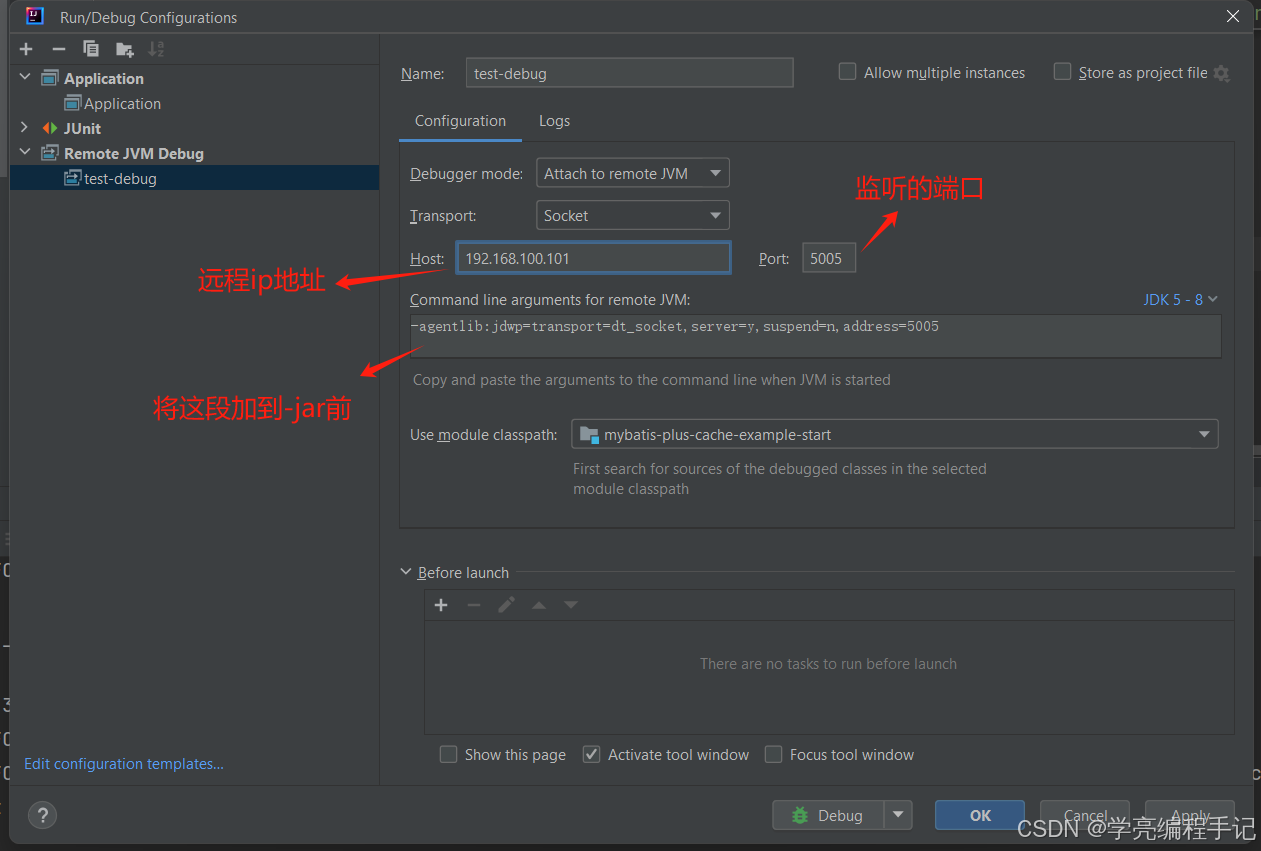Switch to the Logs tab
The width and height of the screenshot is (1261, 851).
(x=554, y=120)
